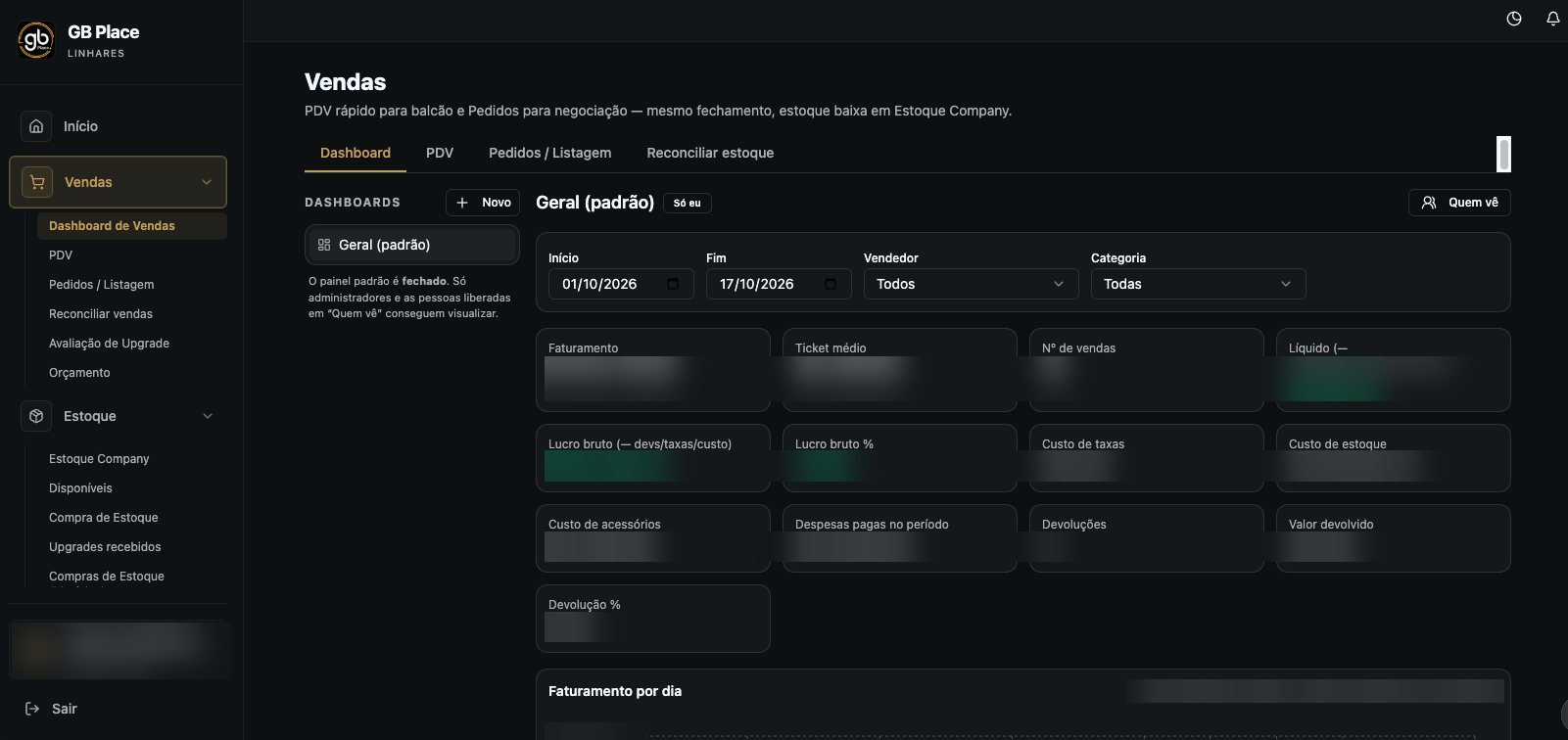
Task: Click the Início home icon
Action: pyautogui.click(x=36, y=126)
